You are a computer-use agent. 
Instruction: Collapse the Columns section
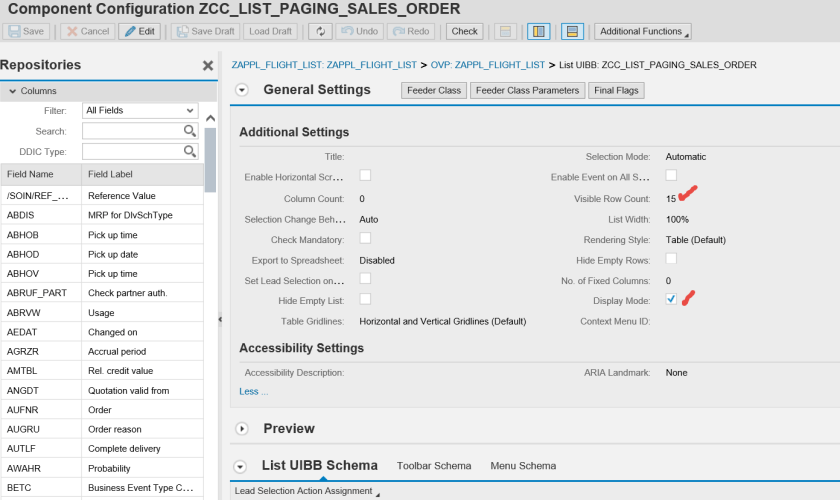(x=13, y=91)
